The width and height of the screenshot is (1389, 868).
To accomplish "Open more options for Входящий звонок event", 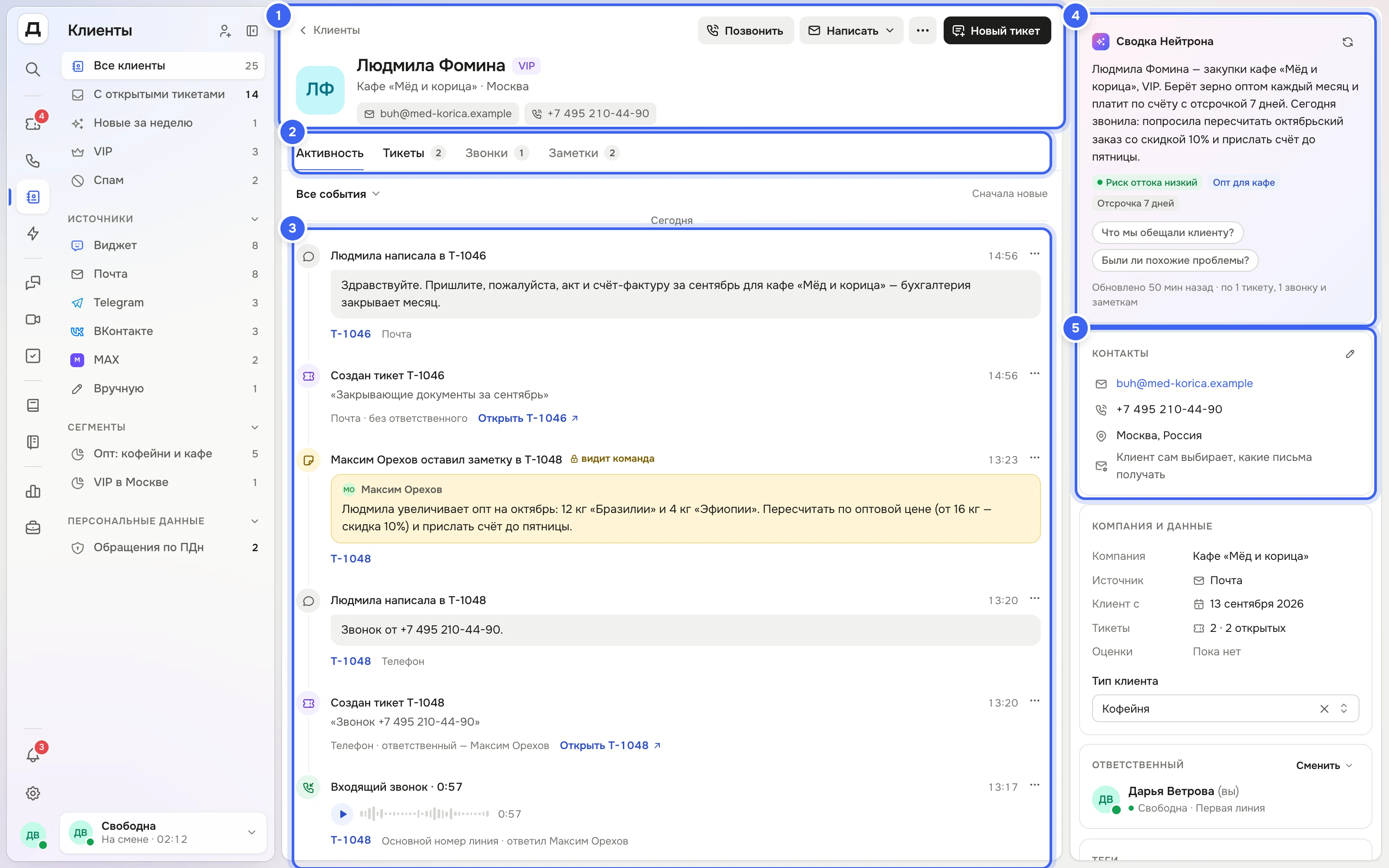I will click(x=1034, y=785).
